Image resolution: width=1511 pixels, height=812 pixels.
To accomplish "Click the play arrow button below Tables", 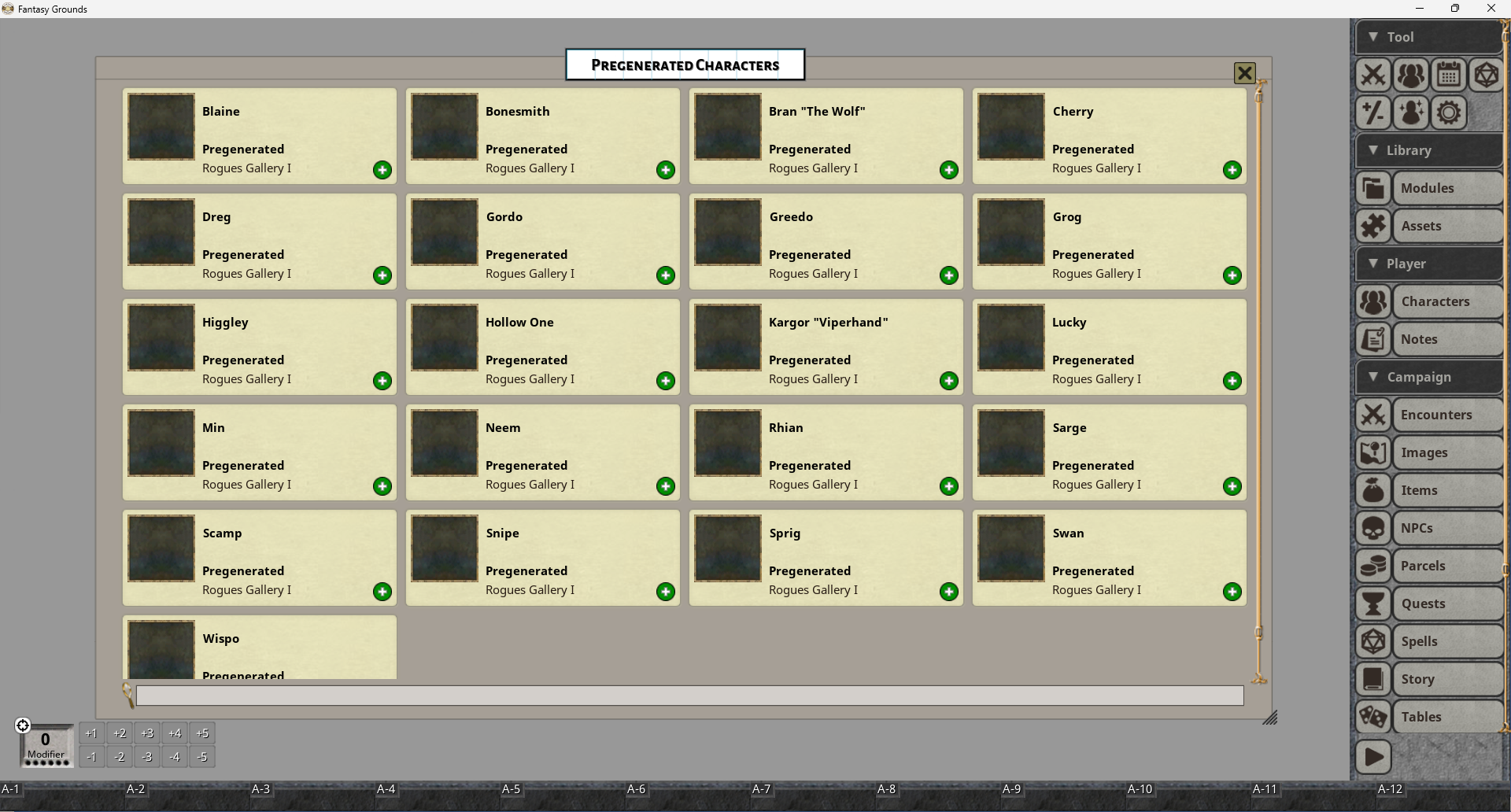I will [x=1373, y=757].
